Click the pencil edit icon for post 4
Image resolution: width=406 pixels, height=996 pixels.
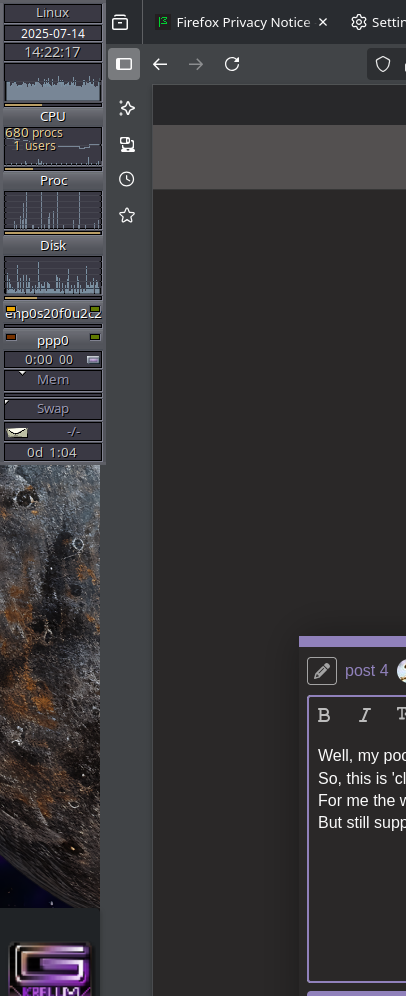pyautogui.click(x=322, y=671)
